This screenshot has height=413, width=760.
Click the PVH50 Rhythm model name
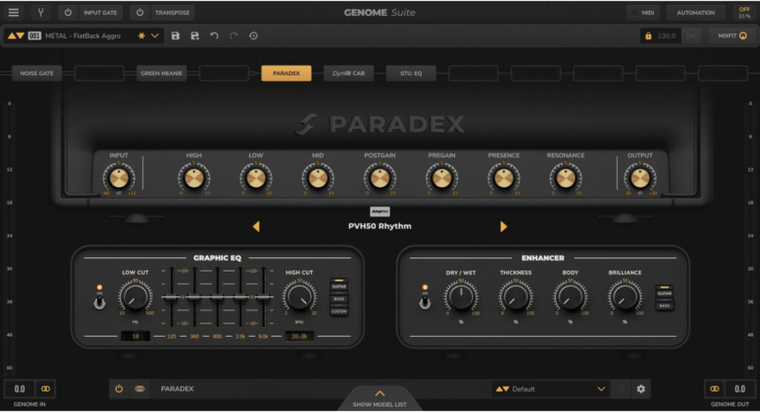coord(380,226)
